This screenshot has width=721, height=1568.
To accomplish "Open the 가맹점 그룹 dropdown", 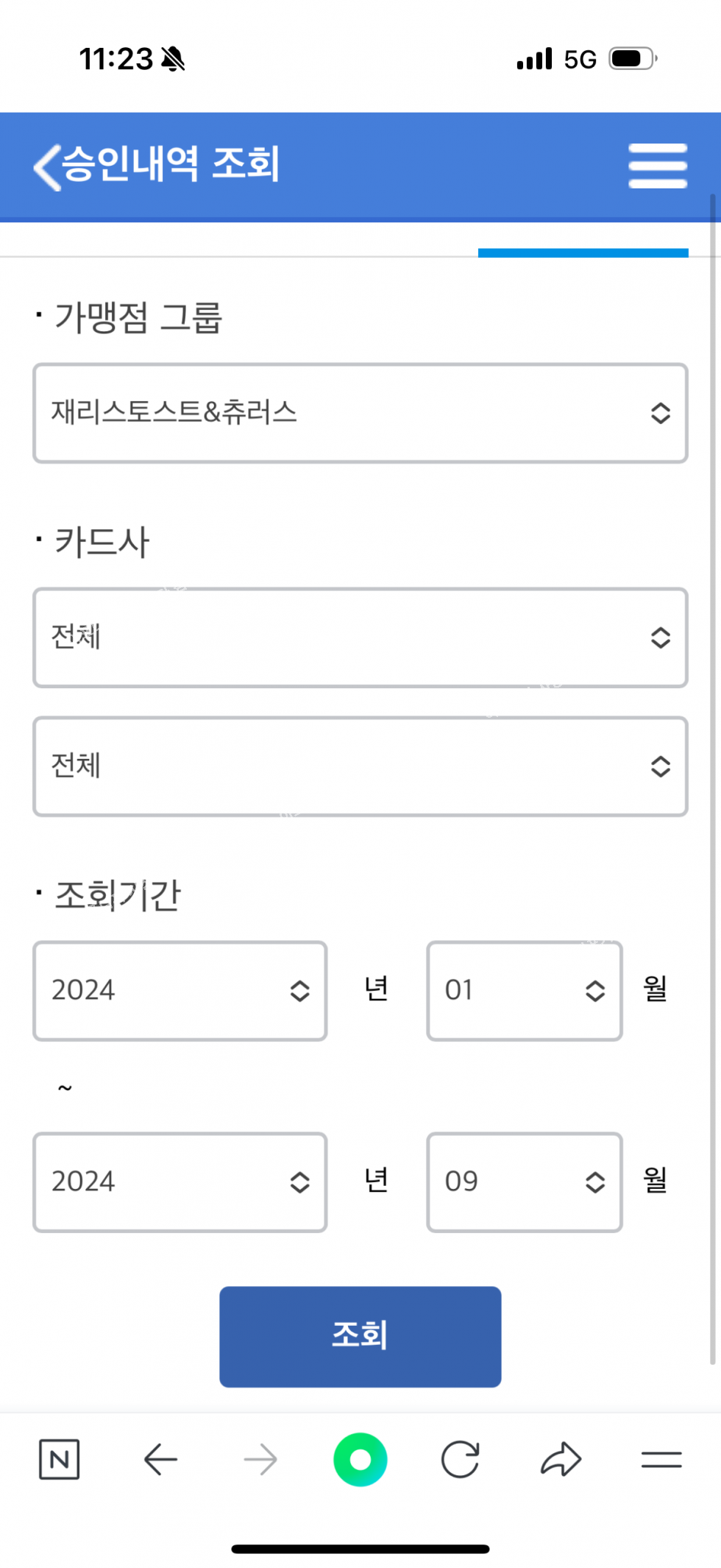I will [x=360, y=413].
